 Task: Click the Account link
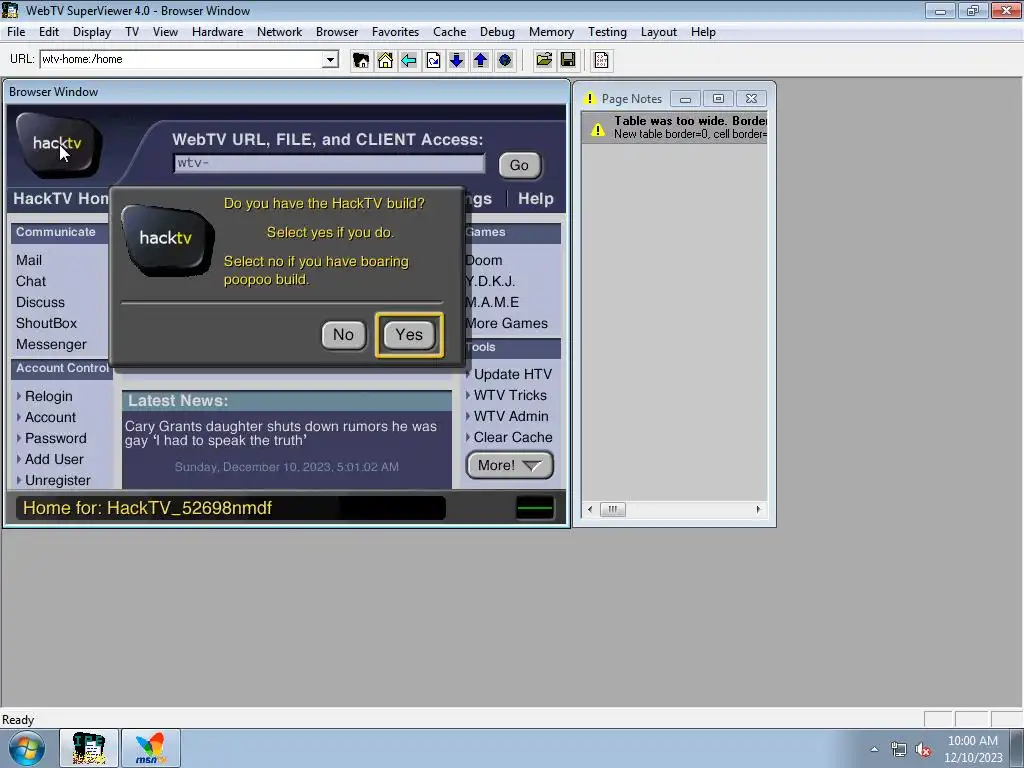click(x=50, y=417)
